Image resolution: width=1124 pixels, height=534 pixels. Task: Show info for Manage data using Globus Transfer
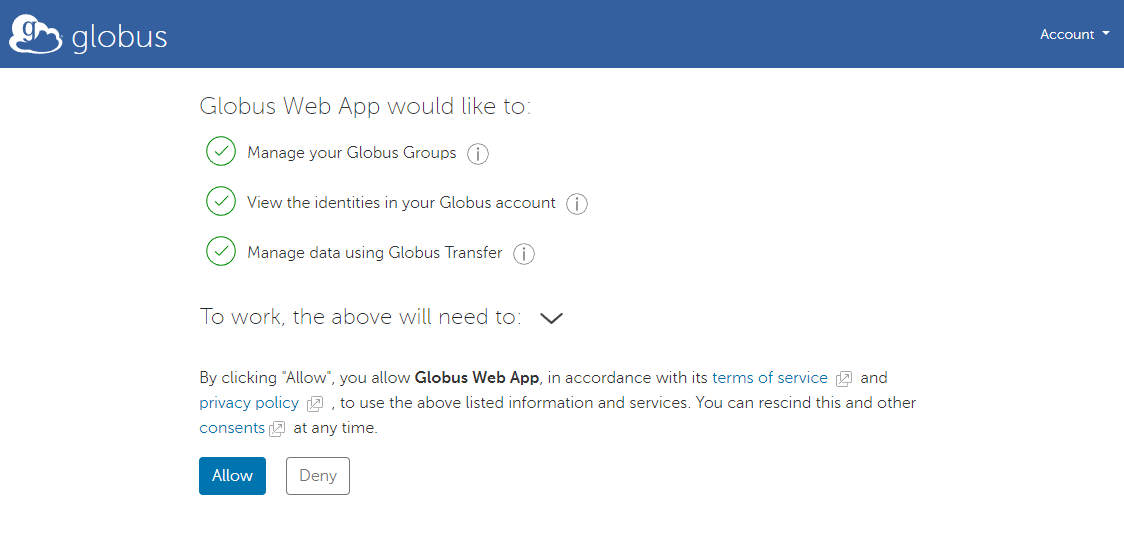click(x=524, y=254)
